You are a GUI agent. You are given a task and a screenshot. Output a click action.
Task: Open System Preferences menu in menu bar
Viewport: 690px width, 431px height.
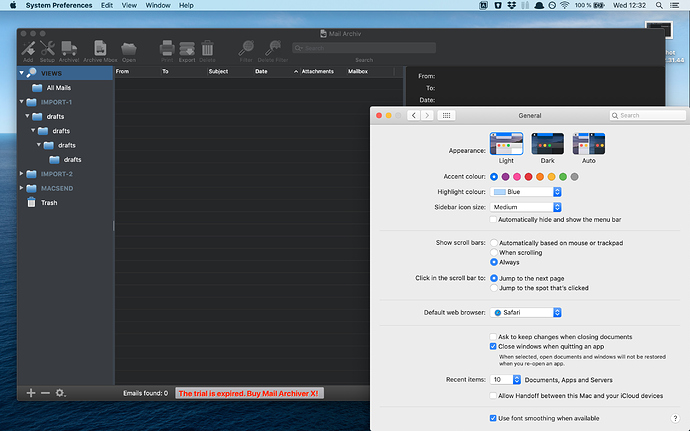[59, 5]
